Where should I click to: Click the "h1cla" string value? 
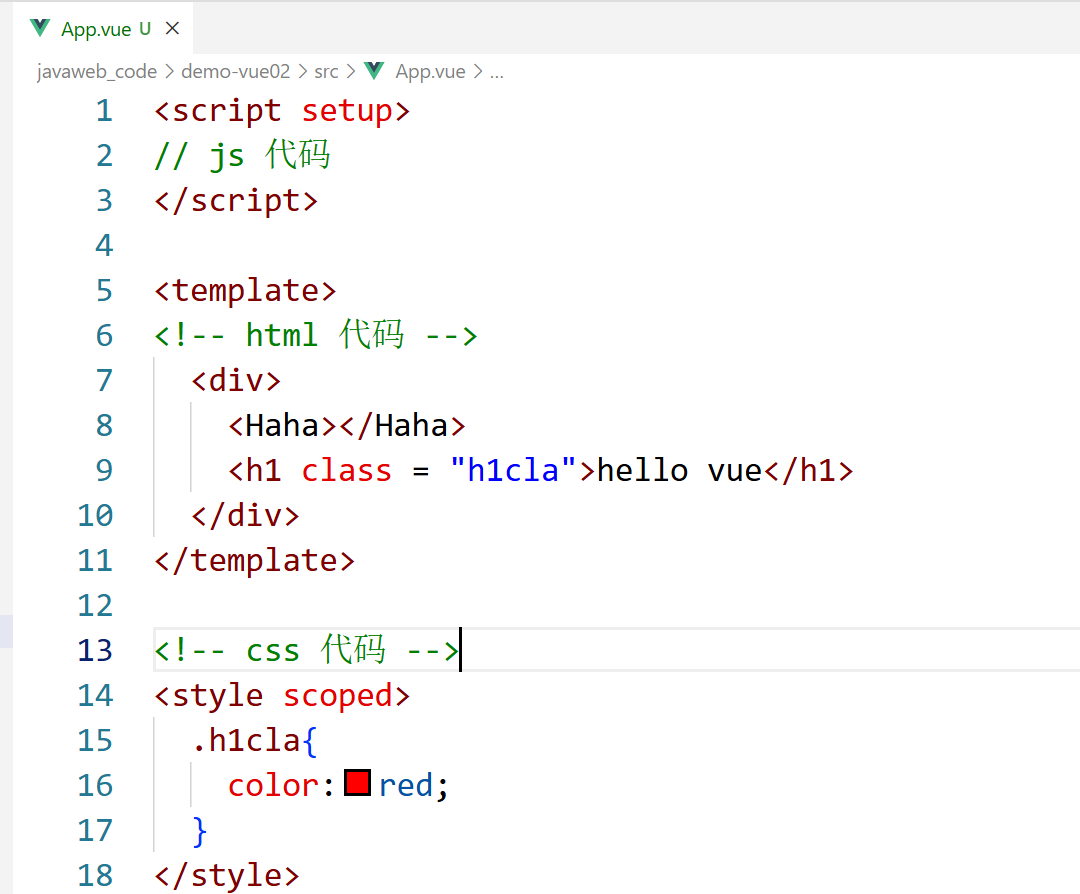513,470
